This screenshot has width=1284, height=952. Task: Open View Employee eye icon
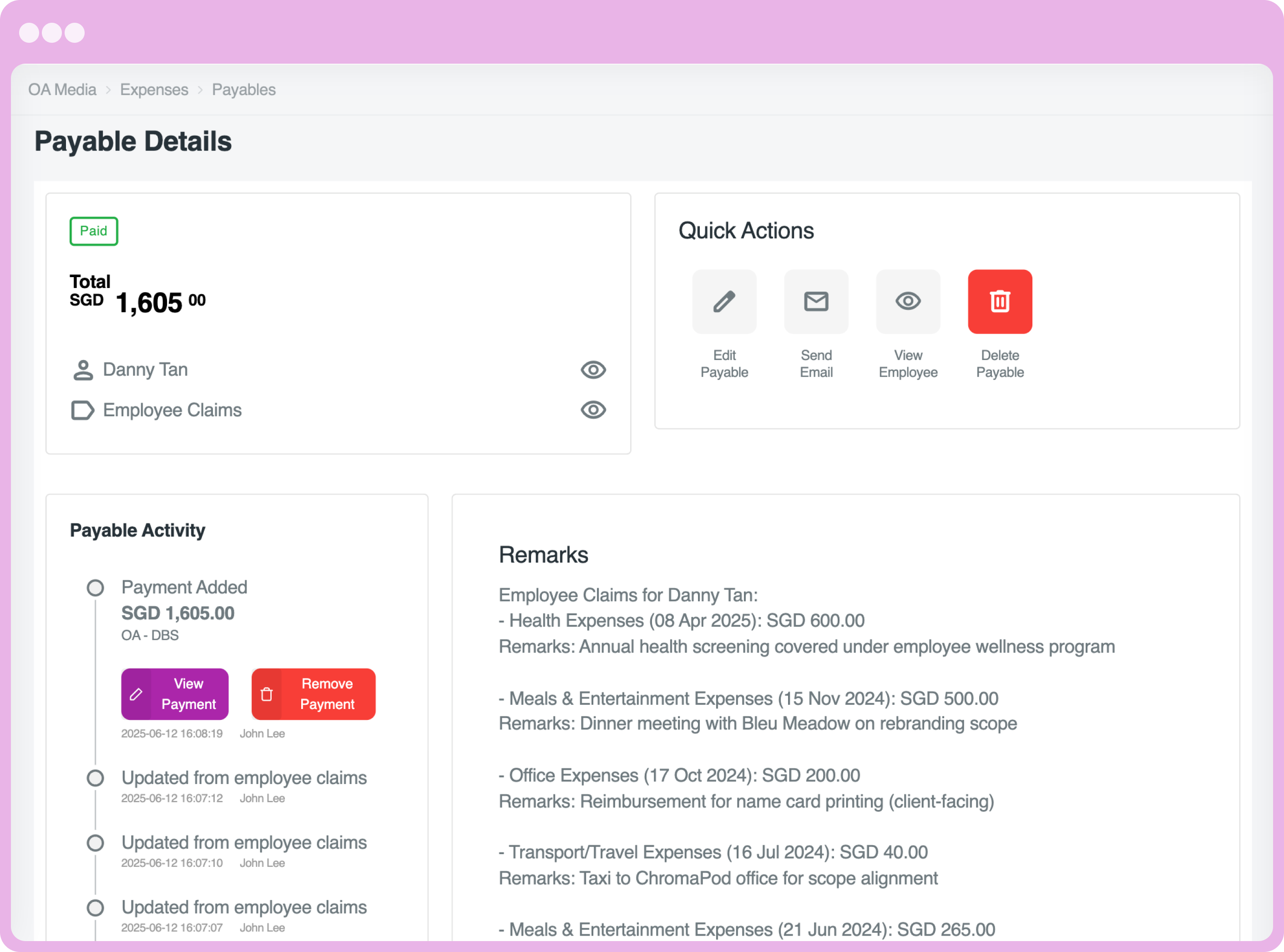[908, 301]
